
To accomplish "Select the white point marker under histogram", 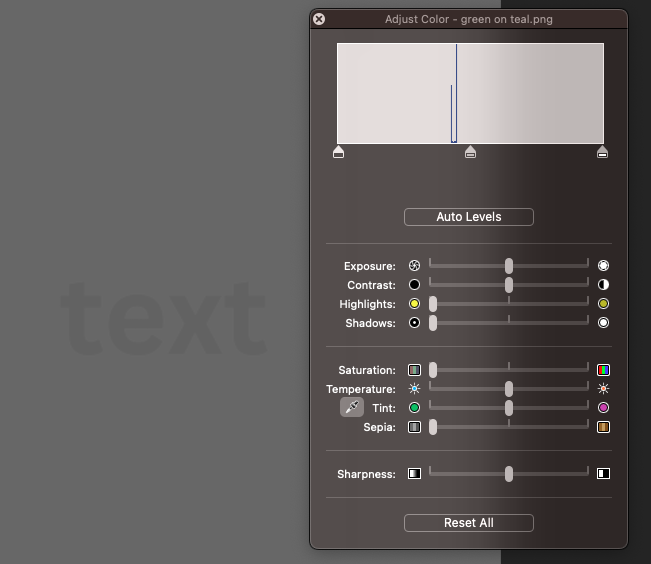I will (602, 152).
